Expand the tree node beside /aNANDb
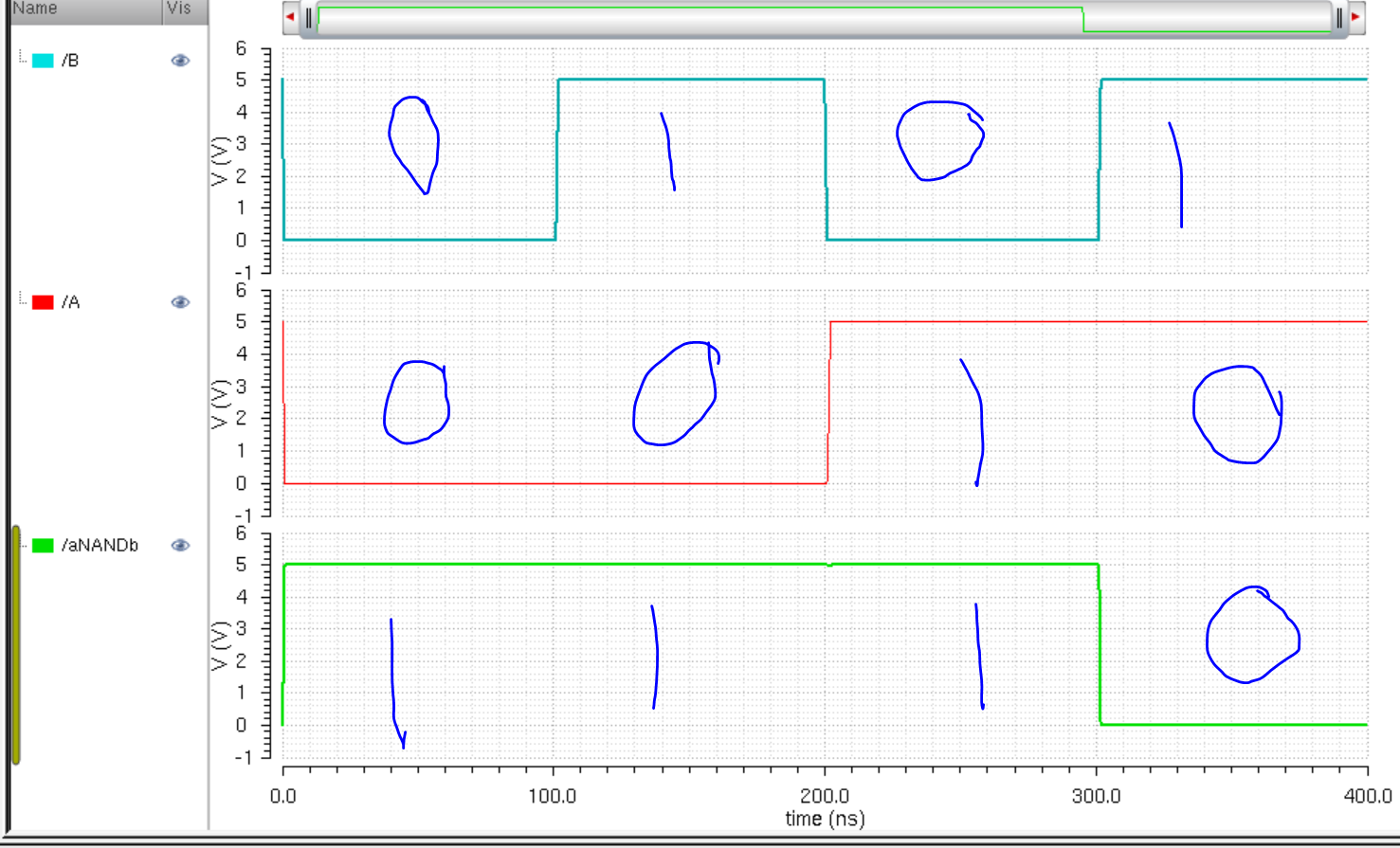The image size is (1400, 848). point(23,544)
